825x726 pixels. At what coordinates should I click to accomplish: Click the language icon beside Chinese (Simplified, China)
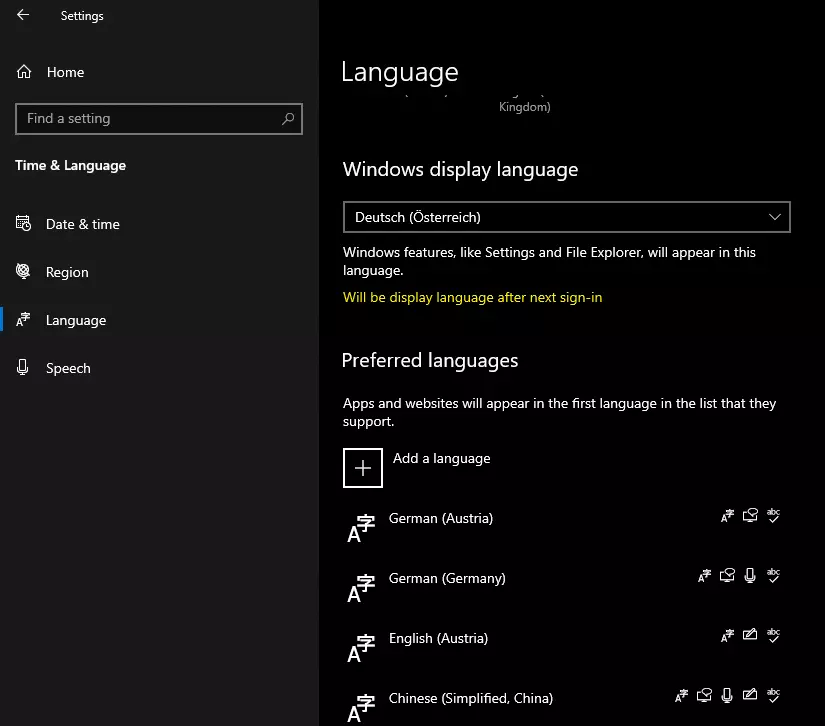(x=361, y=708)
